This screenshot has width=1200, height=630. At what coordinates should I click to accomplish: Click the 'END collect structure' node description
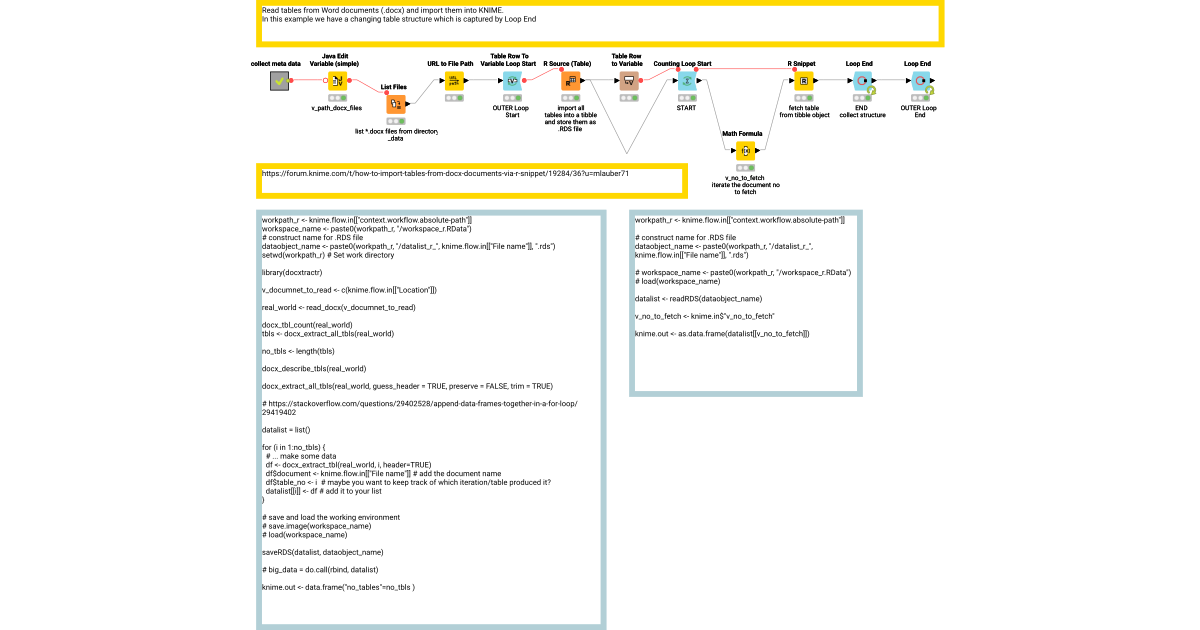click(862, 111)
